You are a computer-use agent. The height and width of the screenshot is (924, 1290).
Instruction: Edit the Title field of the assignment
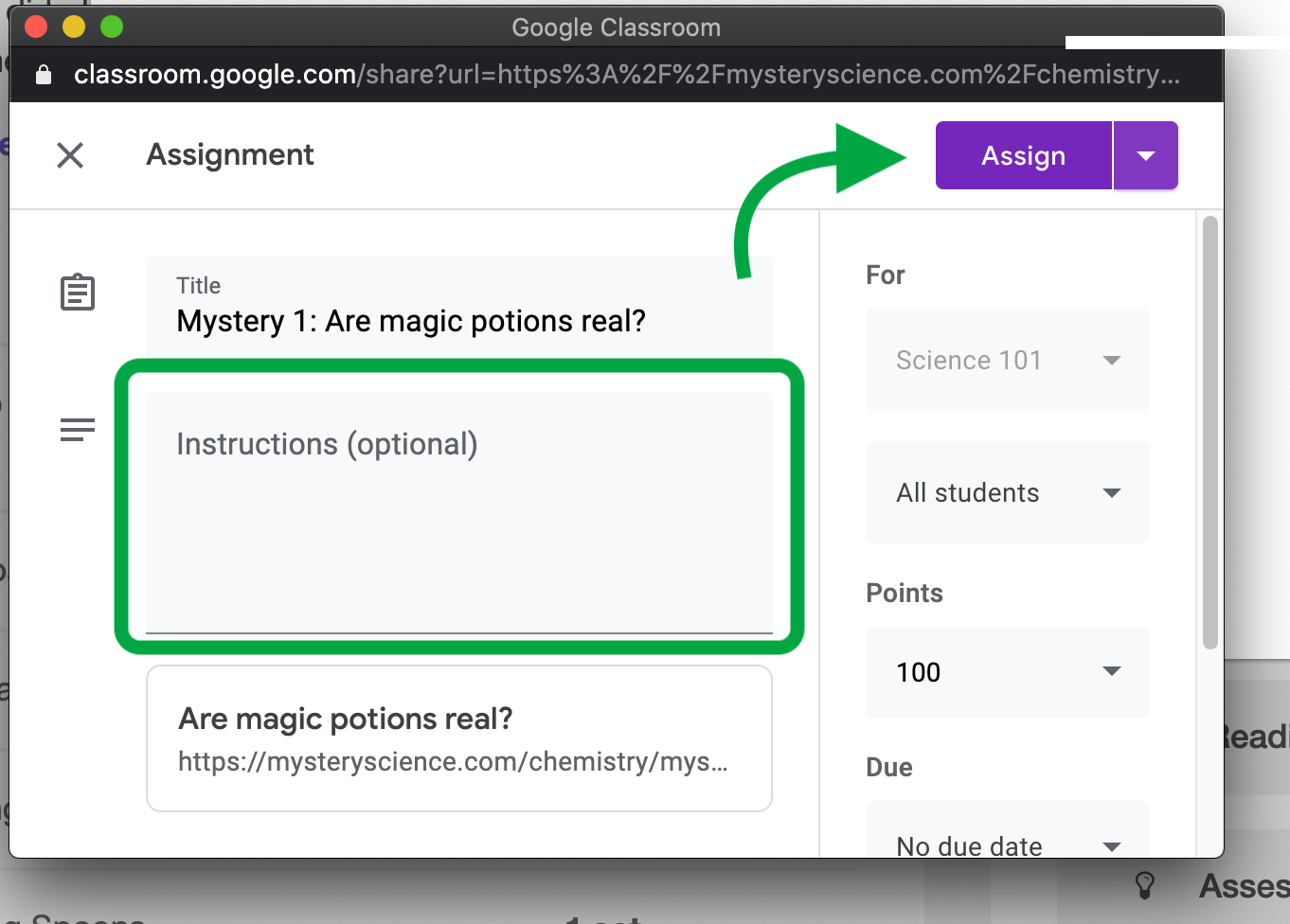click(x=459, y=307)
